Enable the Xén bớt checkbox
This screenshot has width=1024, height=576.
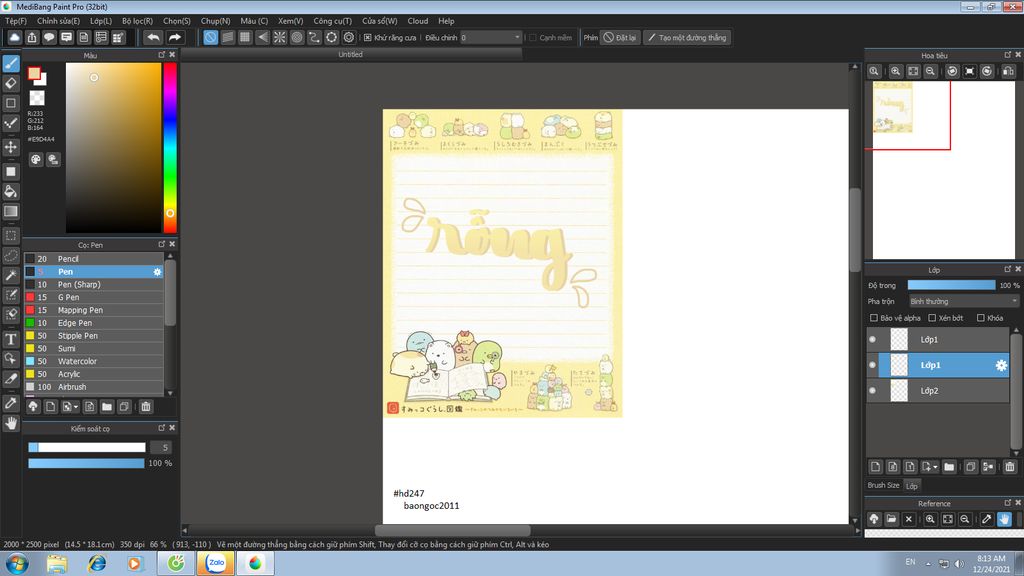932,318
